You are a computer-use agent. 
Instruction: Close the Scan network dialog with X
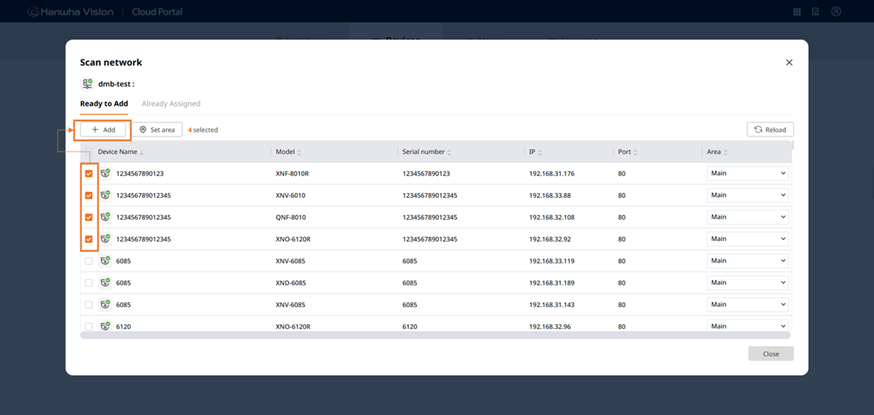(789, 62)
